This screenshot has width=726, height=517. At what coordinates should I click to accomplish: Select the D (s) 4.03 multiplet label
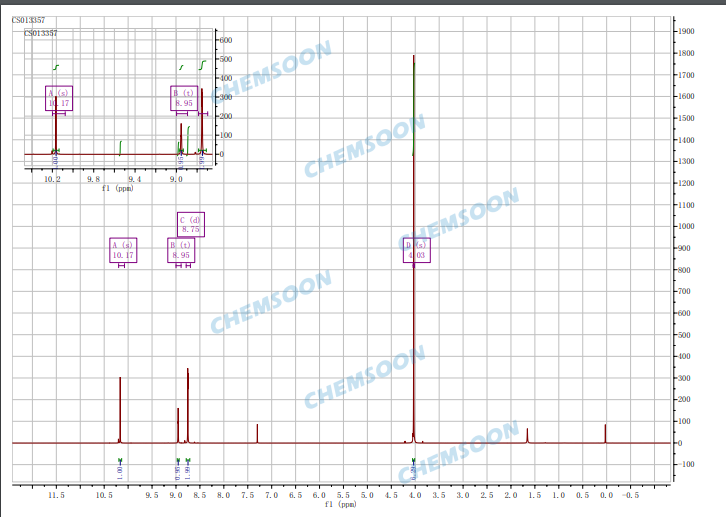tap(416, 250)
